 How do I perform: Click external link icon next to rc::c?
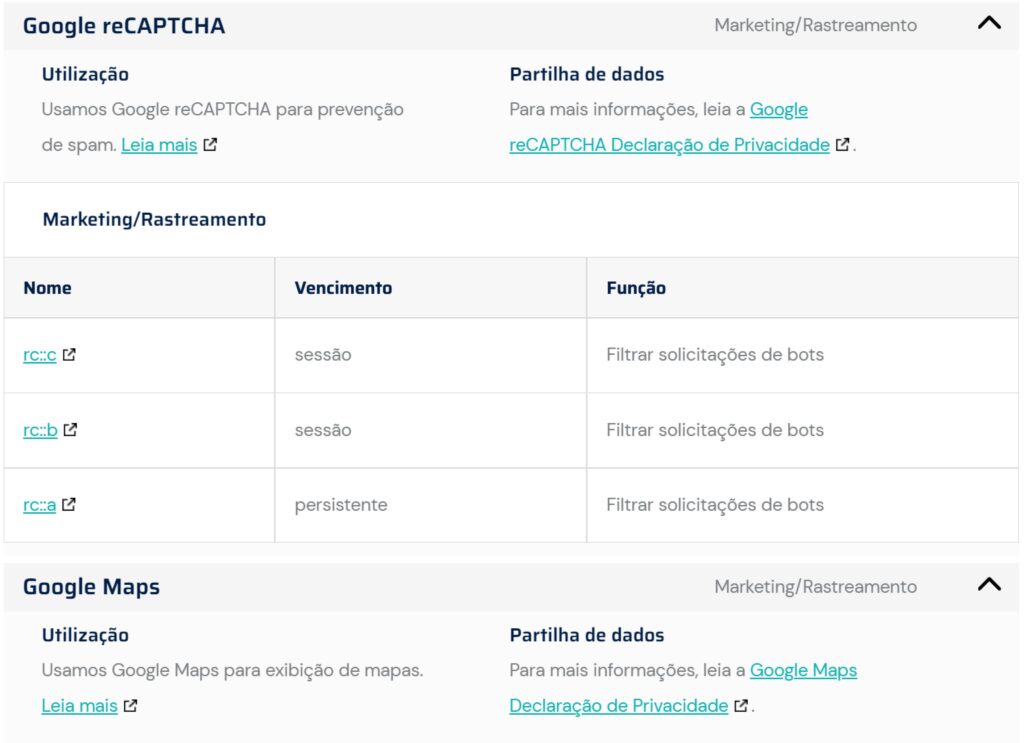(69, 354)
